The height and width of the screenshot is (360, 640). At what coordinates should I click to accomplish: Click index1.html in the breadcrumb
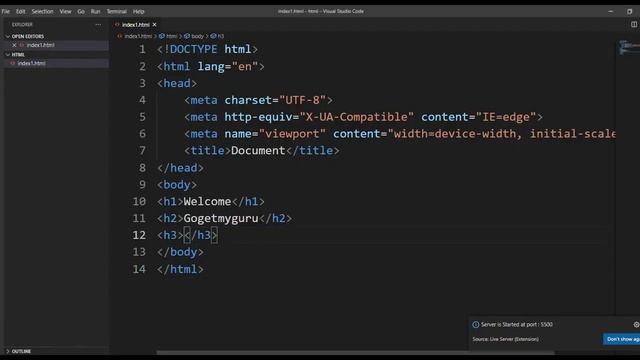[x=138, y=36]
